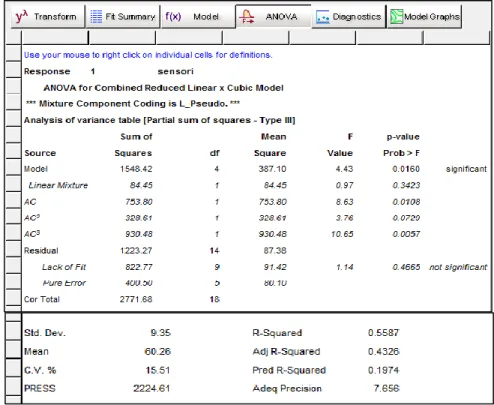494x405 pixels.
Task: Click the Std. Dev. value 9.35
Action: click(x=160, y=333)
